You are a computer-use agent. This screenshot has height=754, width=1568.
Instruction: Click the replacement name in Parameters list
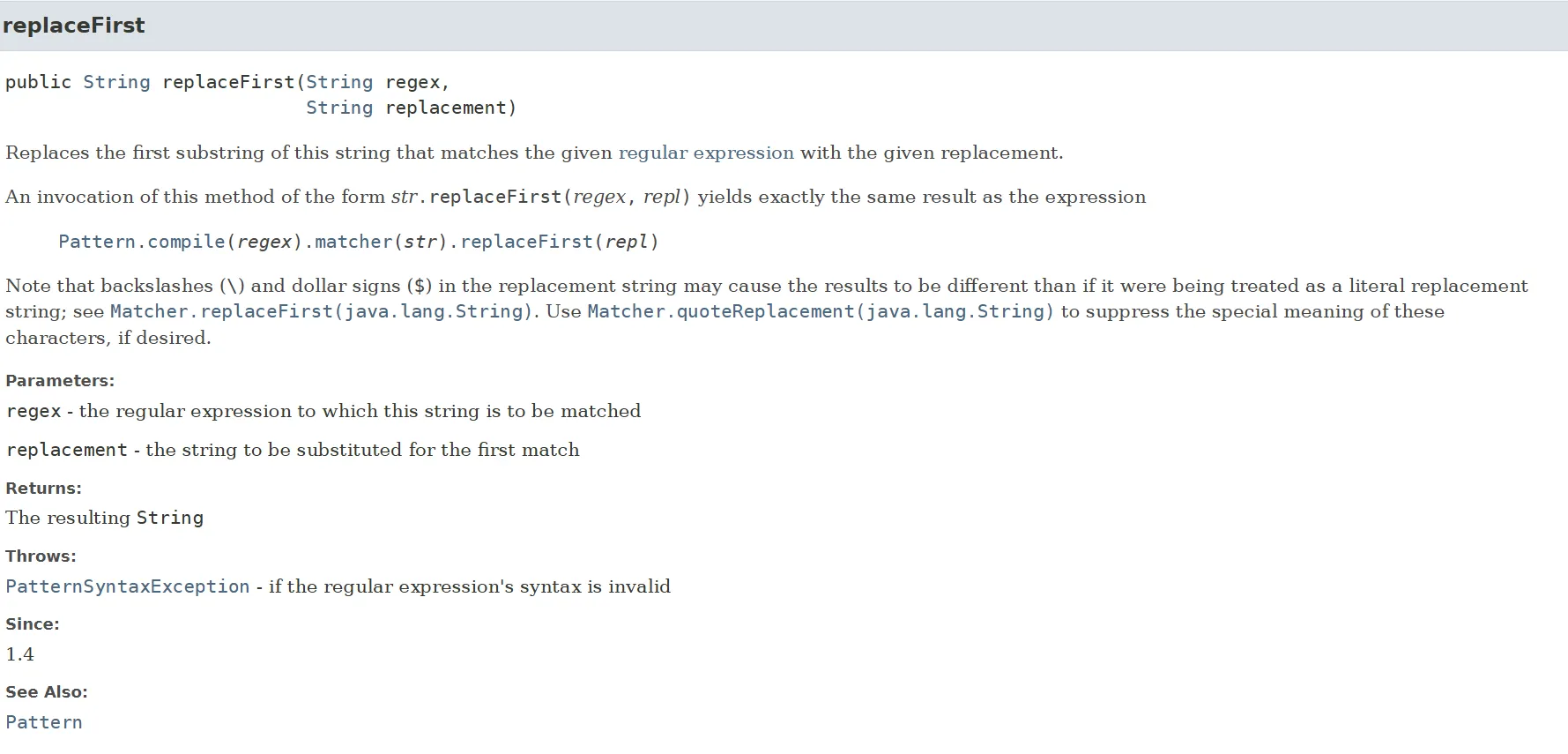(x=67, y=450)
